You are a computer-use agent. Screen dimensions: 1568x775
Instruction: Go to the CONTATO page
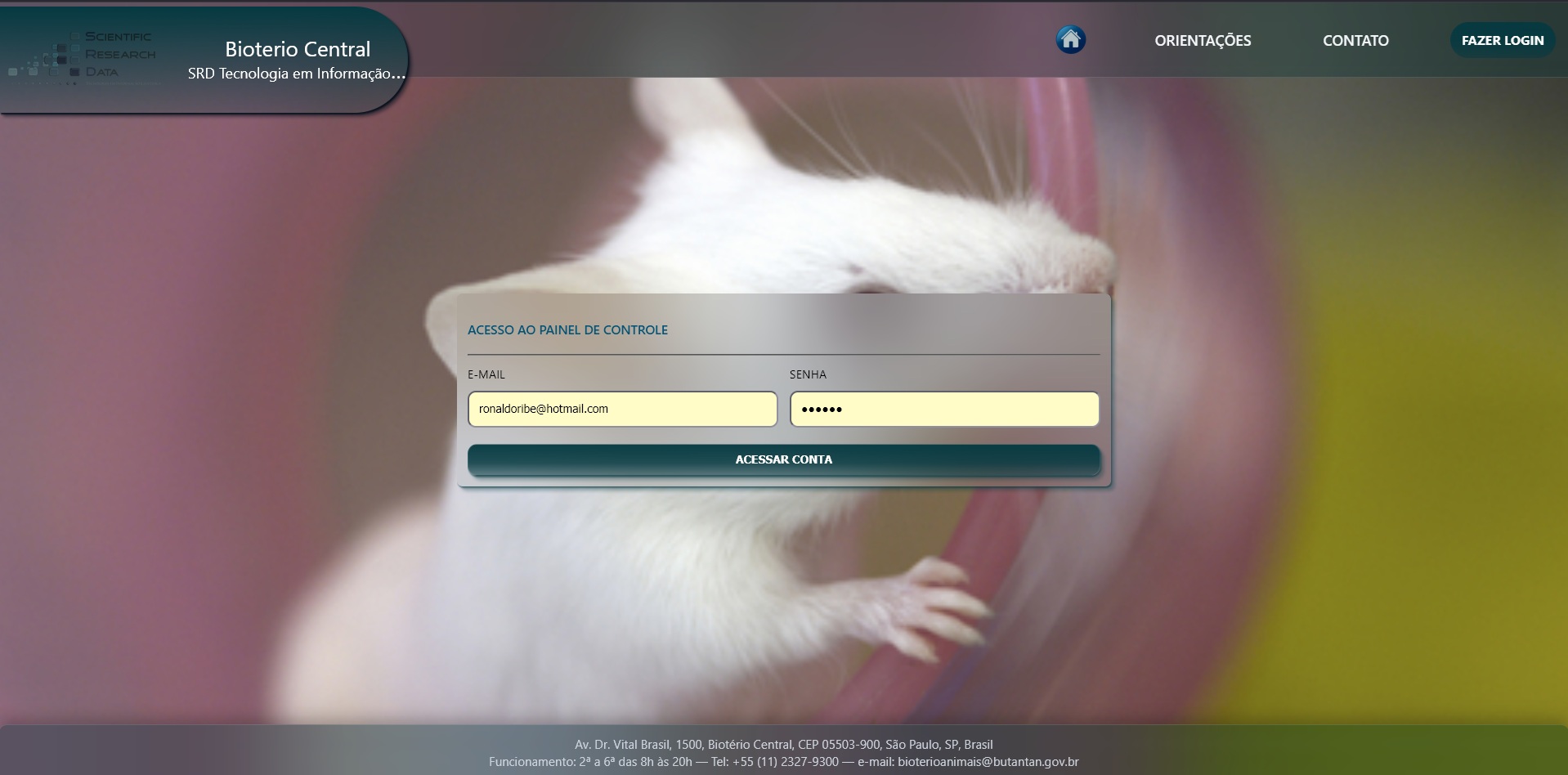coord(1355,41)
